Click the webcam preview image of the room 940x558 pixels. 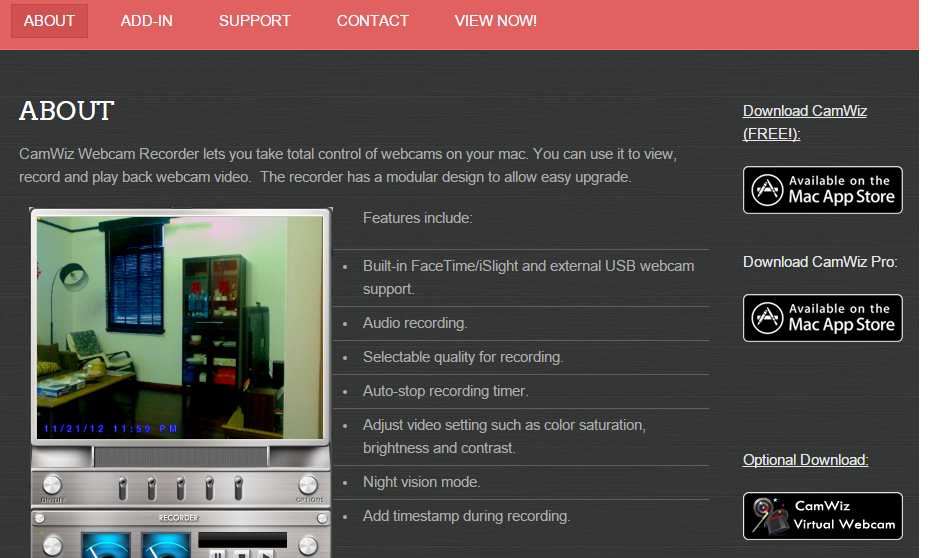[180, 325]
